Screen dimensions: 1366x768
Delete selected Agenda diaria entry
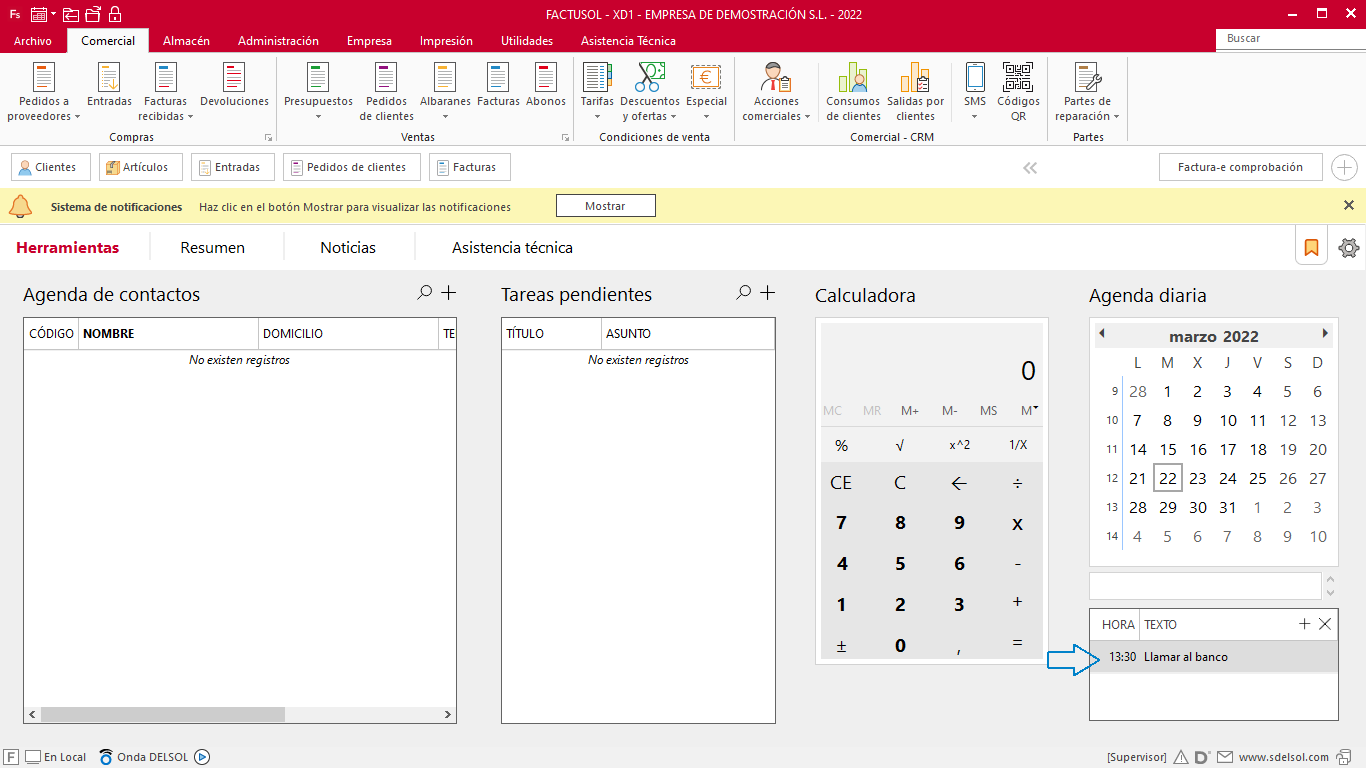1325,624
